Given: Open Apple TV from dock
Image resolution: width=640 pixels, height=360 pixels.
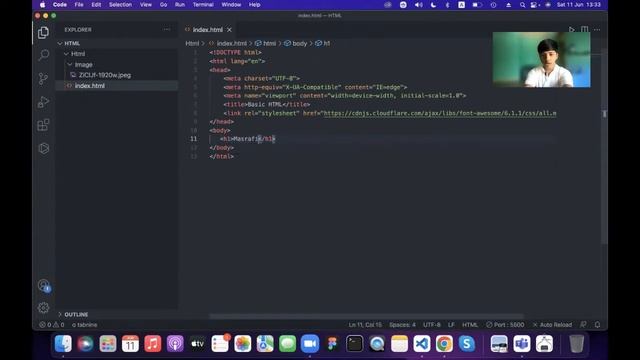Looking at the screenshot, I should [x=198, y=344].
